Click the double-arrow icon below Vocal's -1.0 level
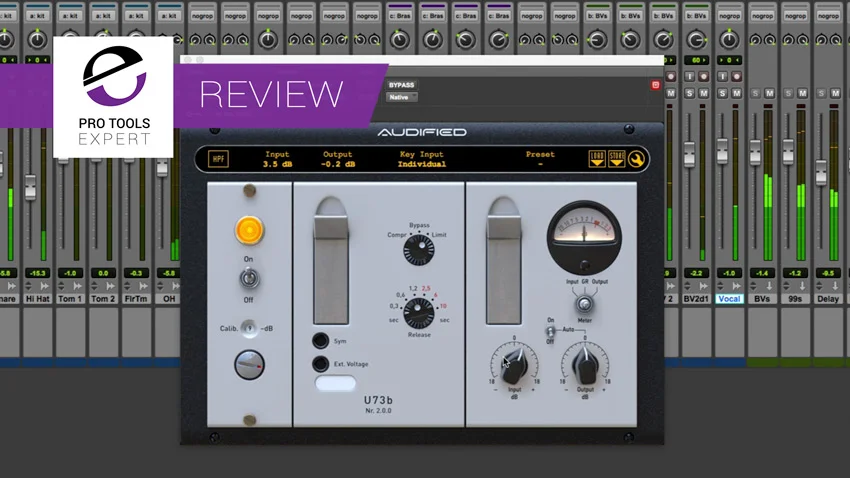 tap(736, 286)
